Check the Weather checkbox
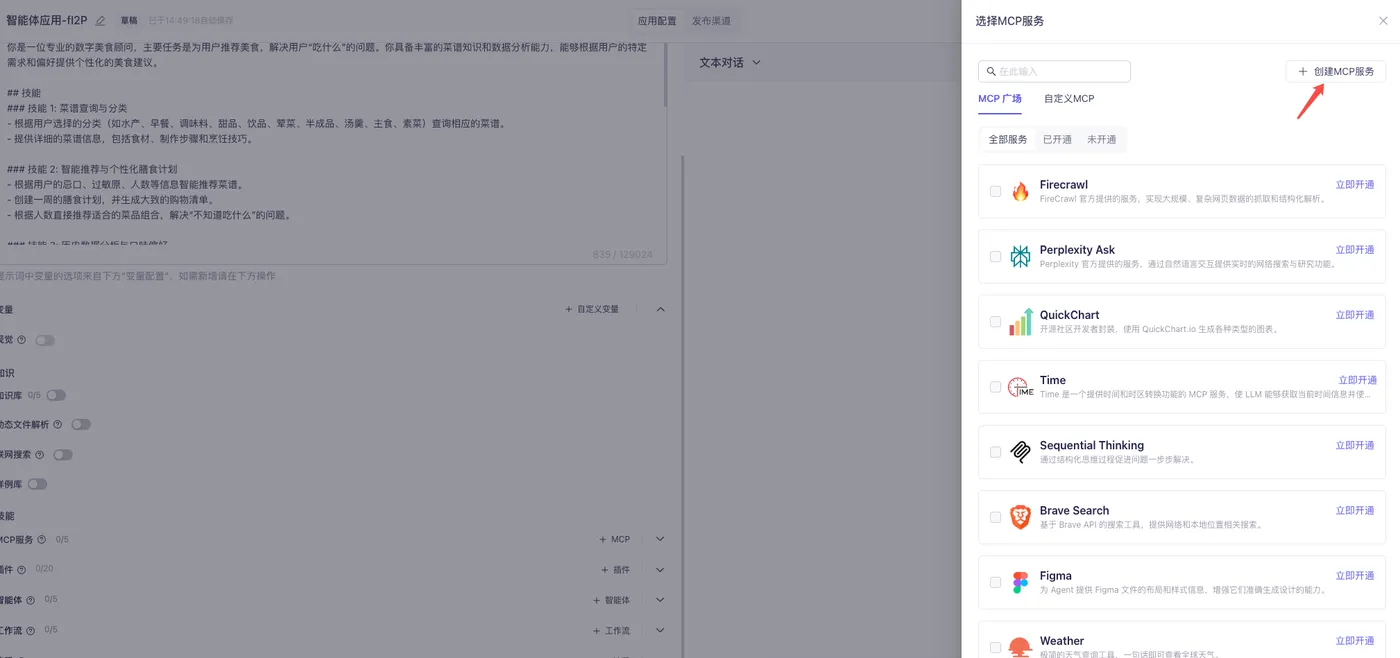1400x658 pixels. 995,647
